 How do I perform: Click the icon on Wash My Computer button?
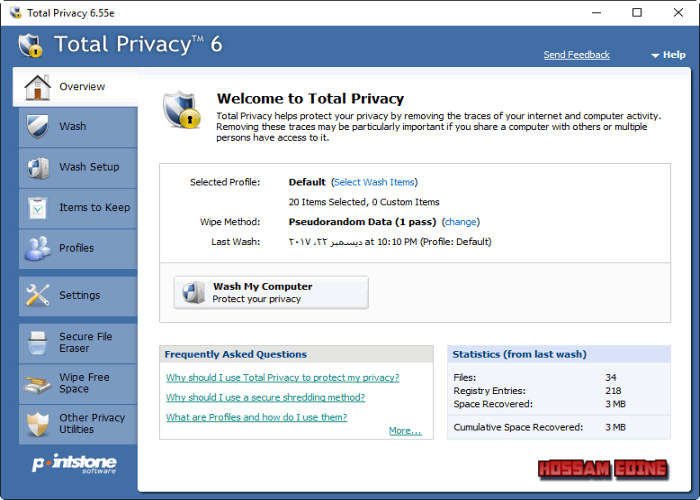click(x=194, y=292)
